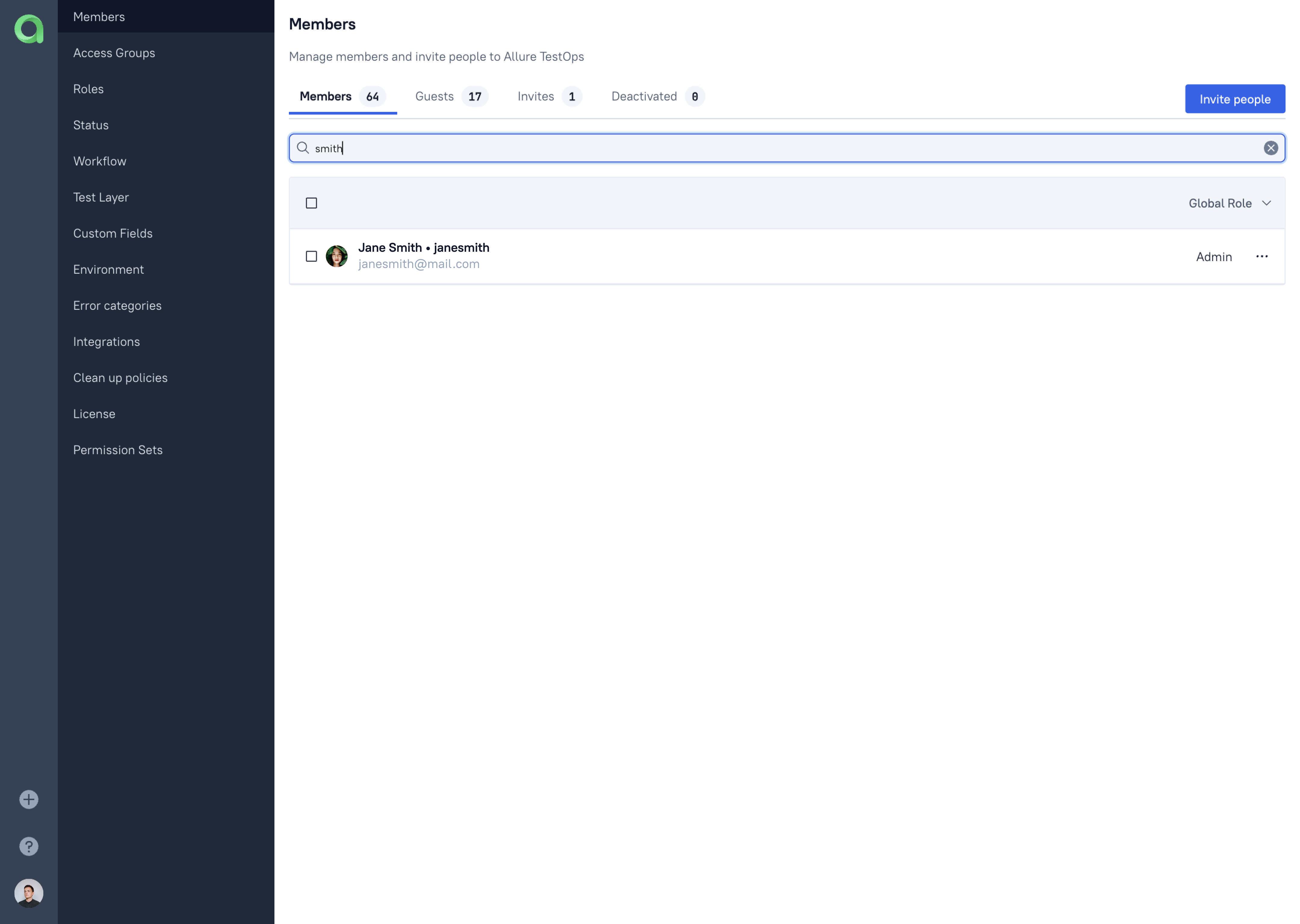Select Jane Smith's row checkbox

[x=311, y=257]
